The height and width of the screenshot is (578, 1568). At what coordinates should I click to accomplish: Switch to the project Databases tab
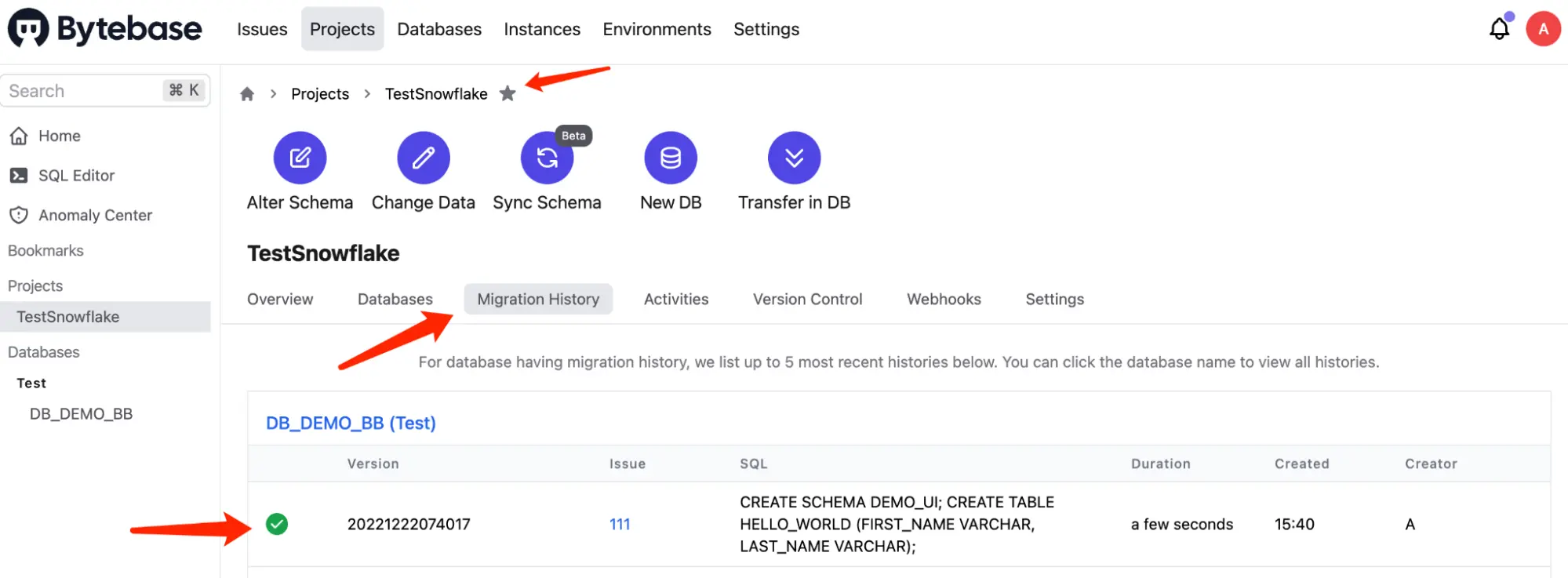click(x=395, y=299)
